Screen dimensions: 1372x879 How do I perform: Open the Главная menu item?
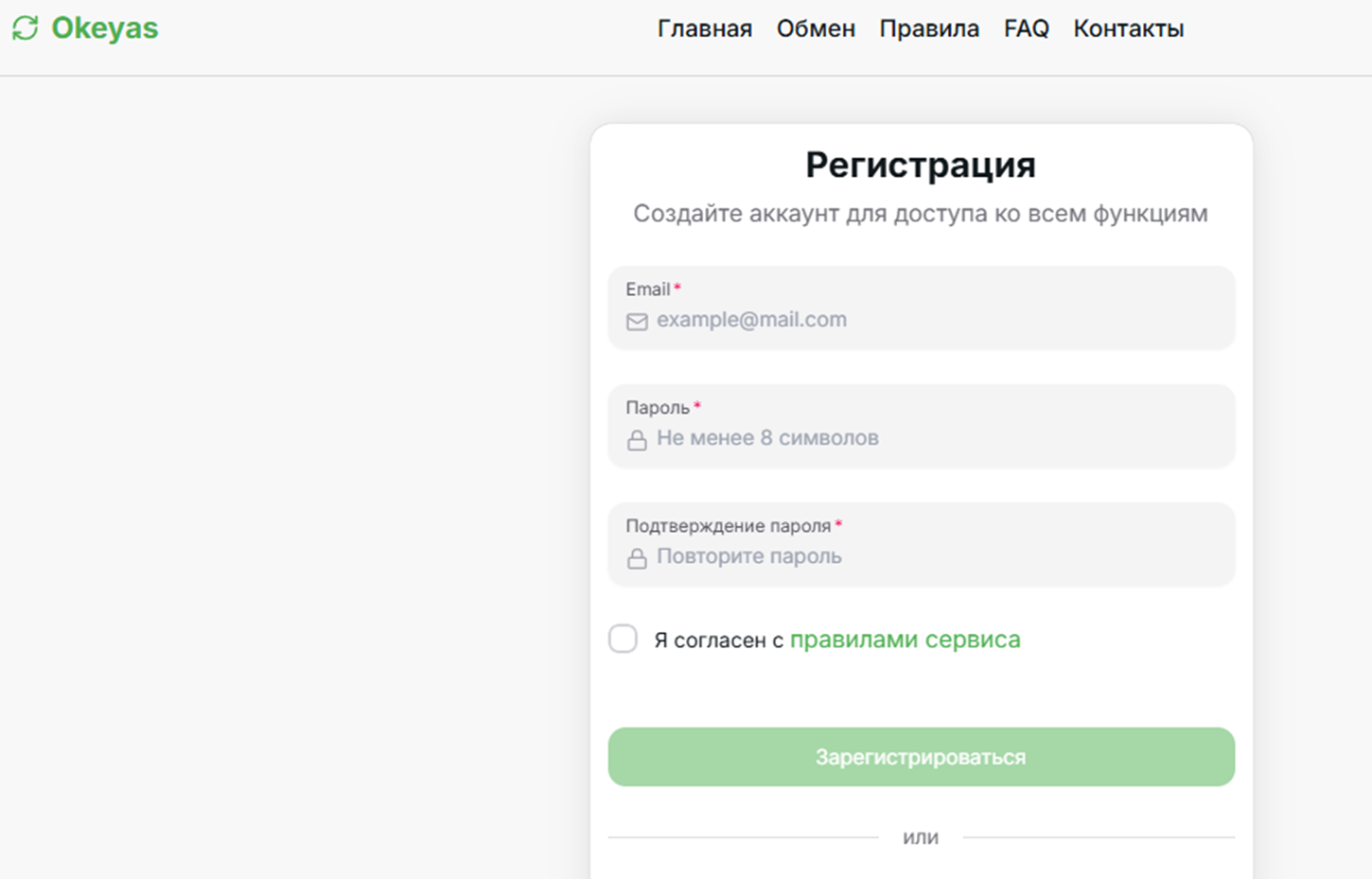point(705,28)
